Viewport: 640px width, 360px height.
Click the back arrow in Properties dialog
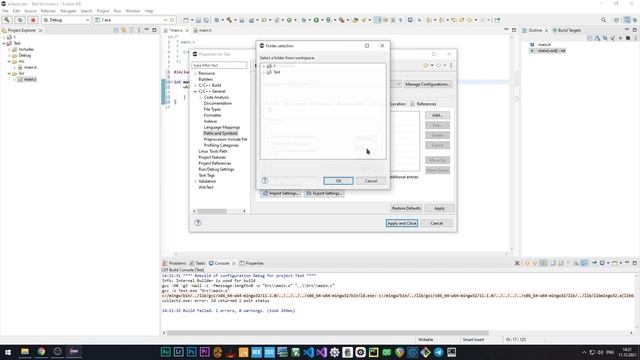point(425,65)
